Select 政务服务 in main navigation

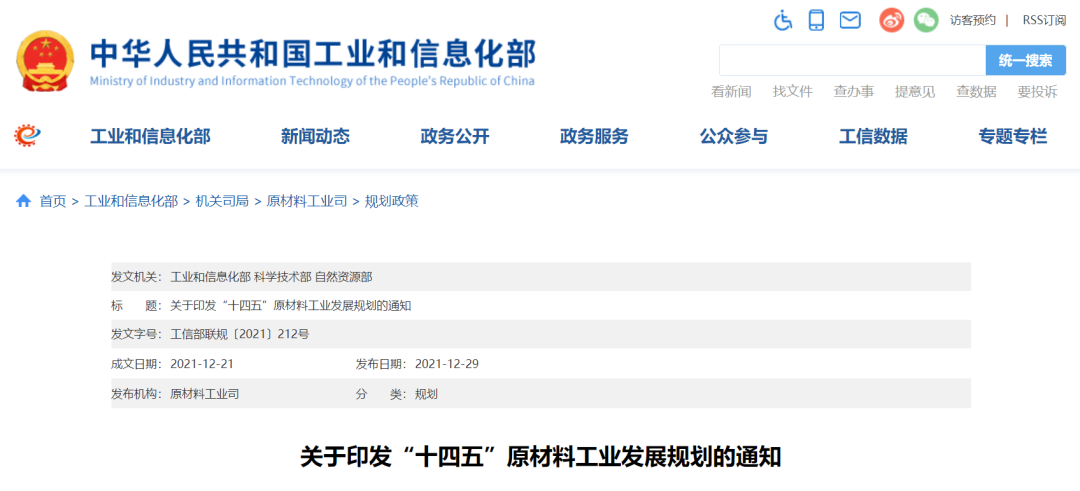[594, 137]
